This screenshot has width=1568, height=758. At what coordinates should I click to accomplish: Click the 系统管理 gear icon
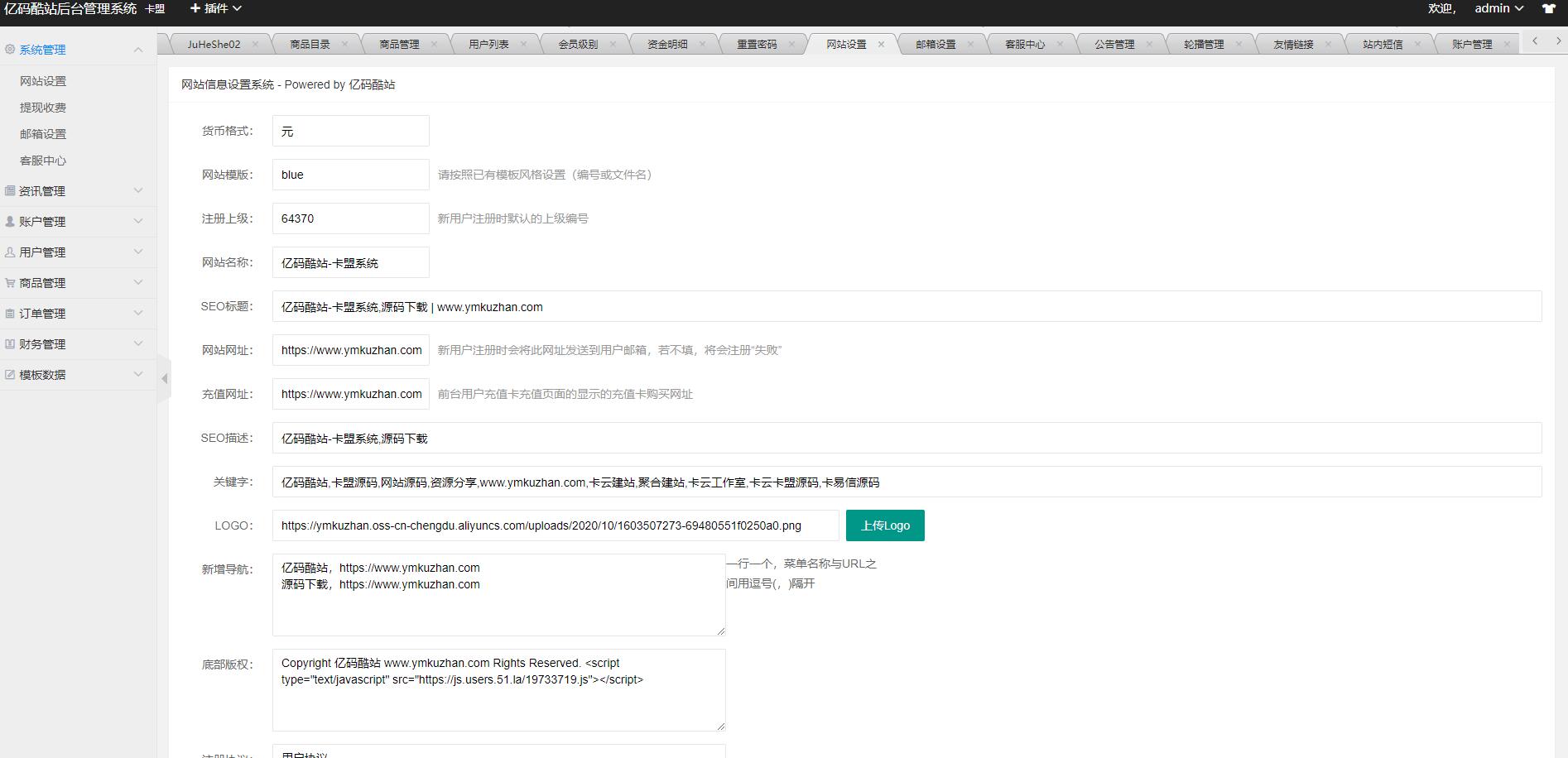[10, 50]
